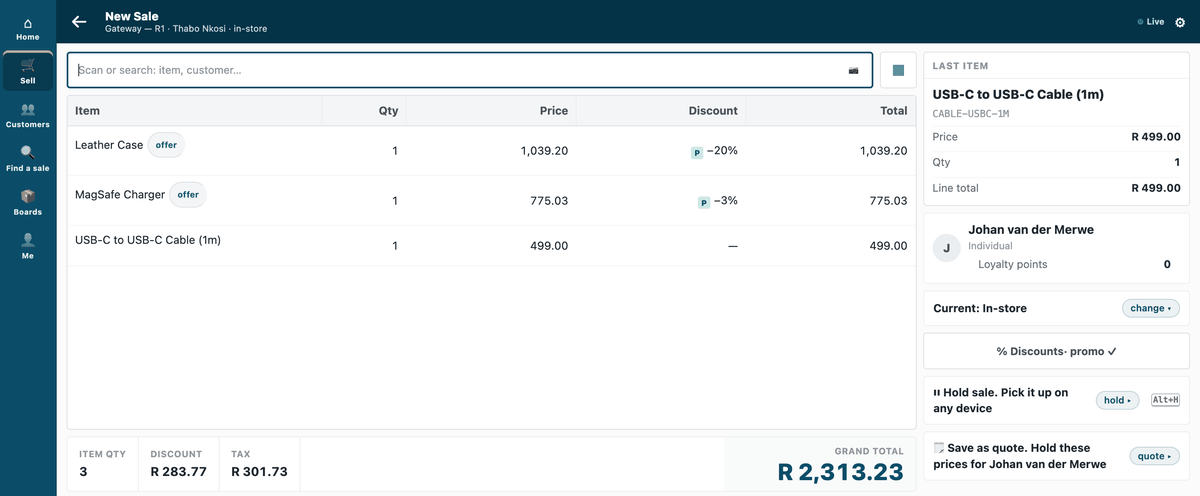
Task: Click the promo badge on the −3% discount
Action: pos(704,202)
